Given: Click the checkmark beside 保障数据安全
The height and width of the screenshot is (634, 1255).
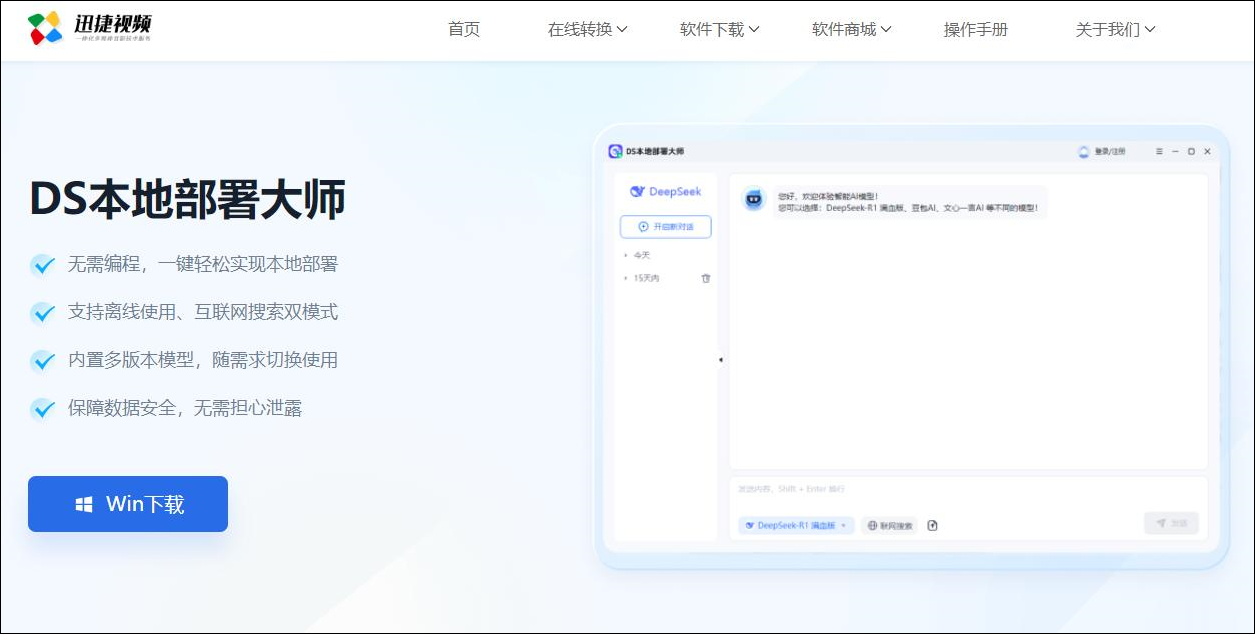Looking at the screenshot, I should [x=42, y=409].
